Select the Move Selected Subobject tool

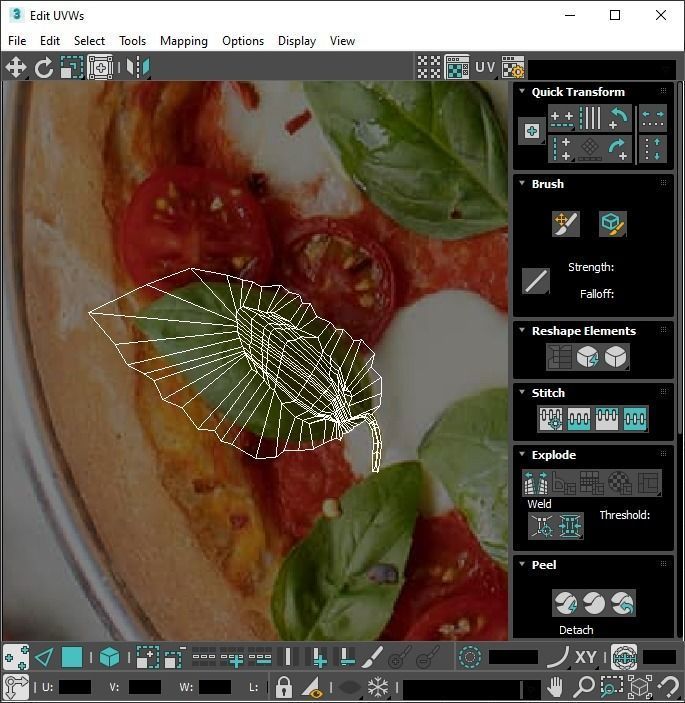(16, 68)
